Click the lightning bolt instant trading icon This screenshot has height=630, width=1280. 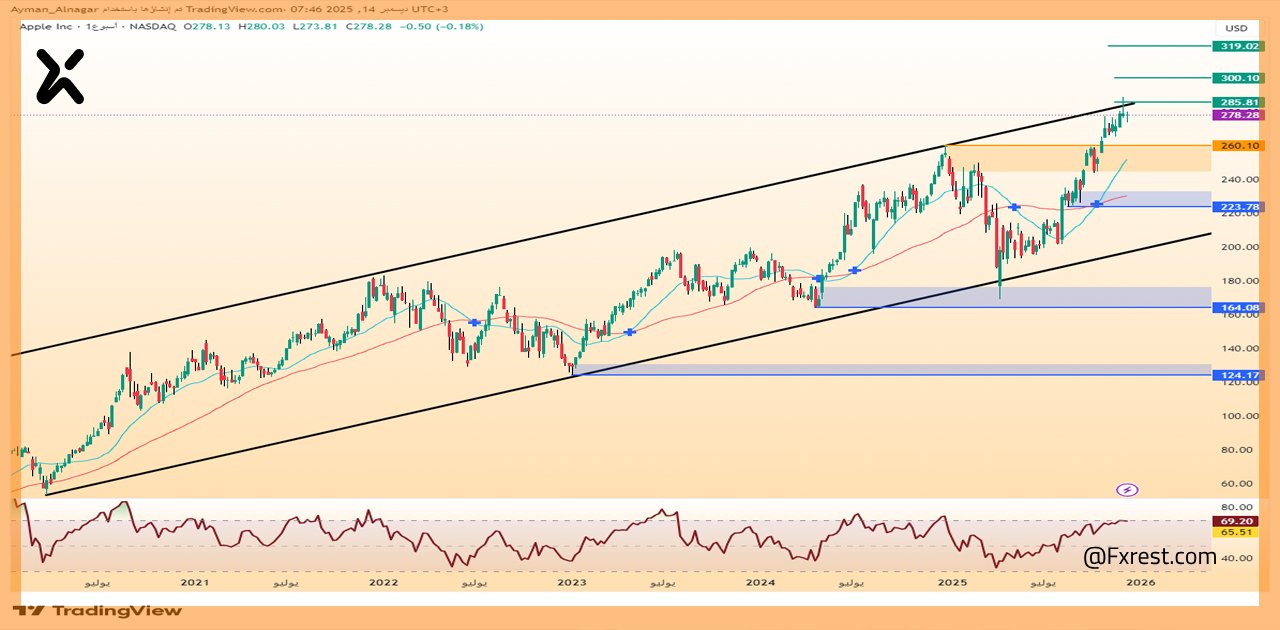1128,488
